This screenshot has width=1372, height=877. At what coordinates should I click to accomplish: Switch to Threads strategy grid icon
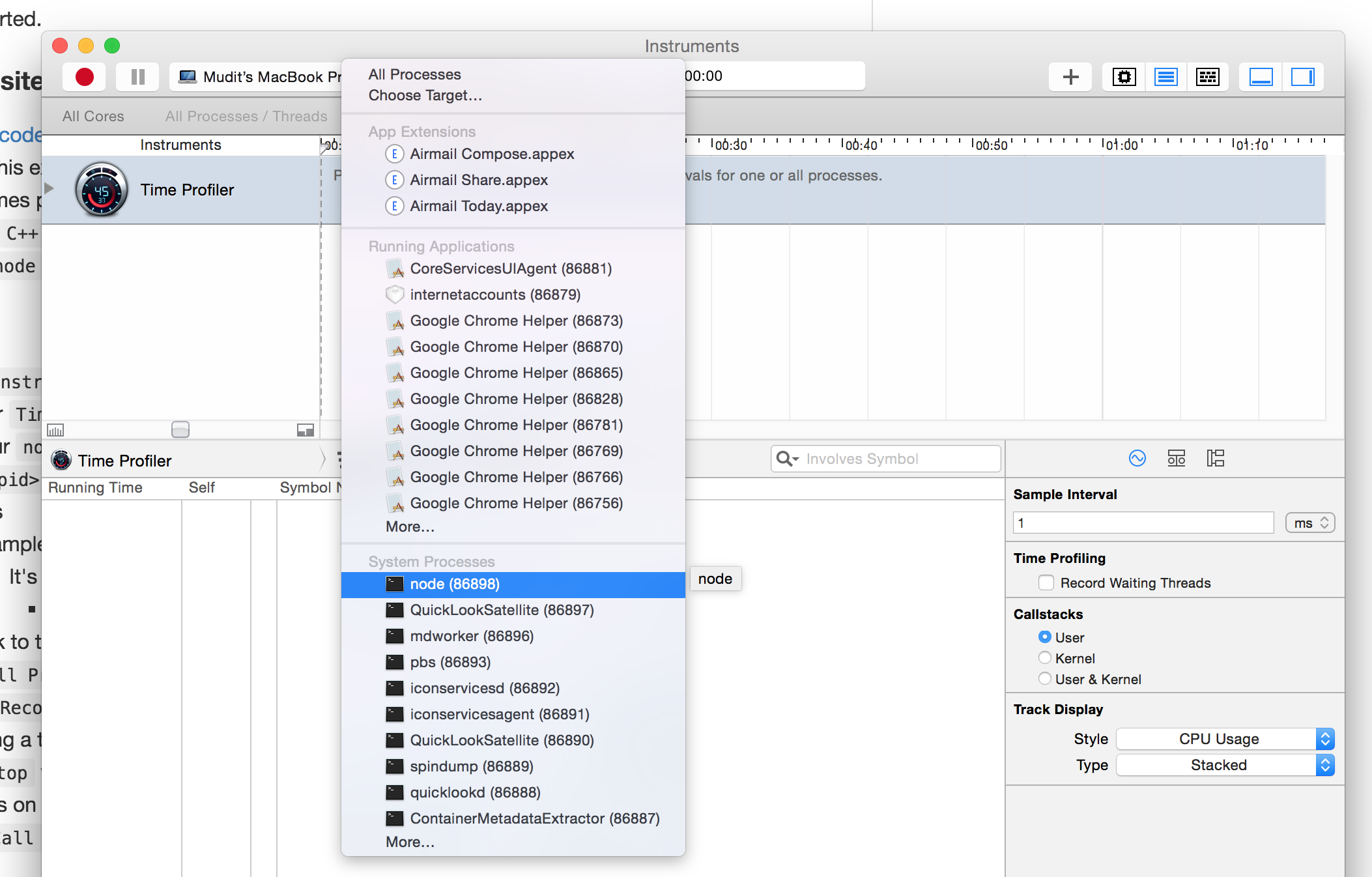(x=1207, y=77)
